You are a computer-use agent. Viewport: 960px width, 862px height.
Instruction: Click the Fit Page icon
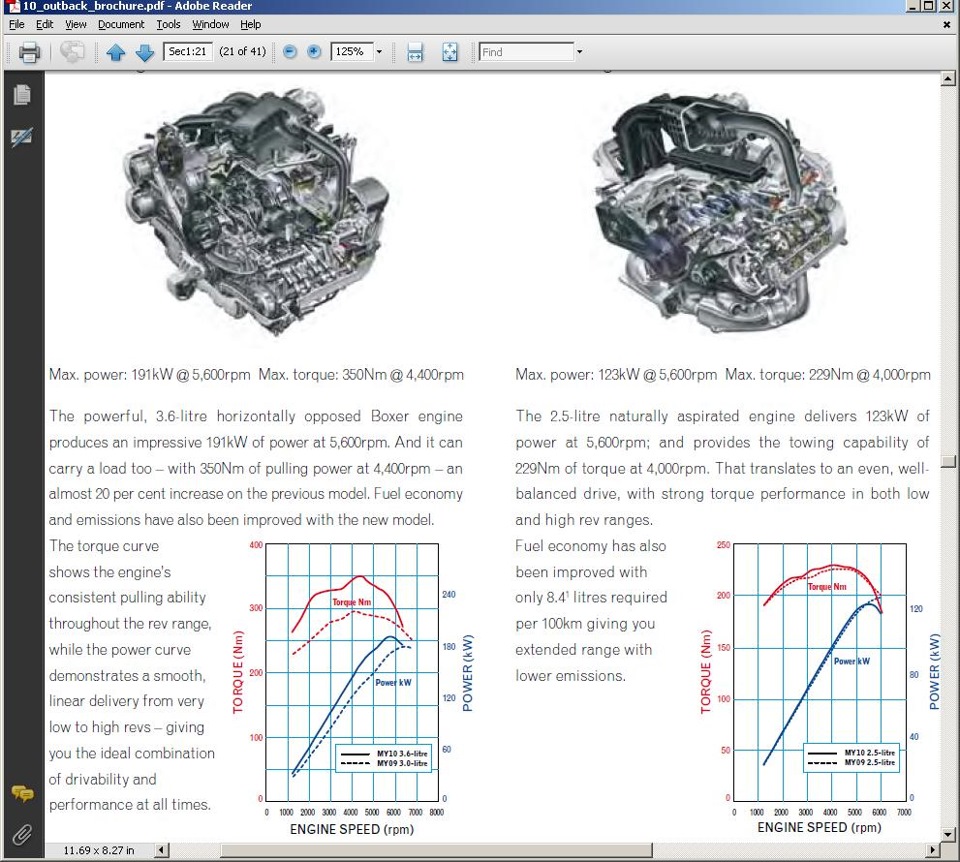(x=450, y=52)
